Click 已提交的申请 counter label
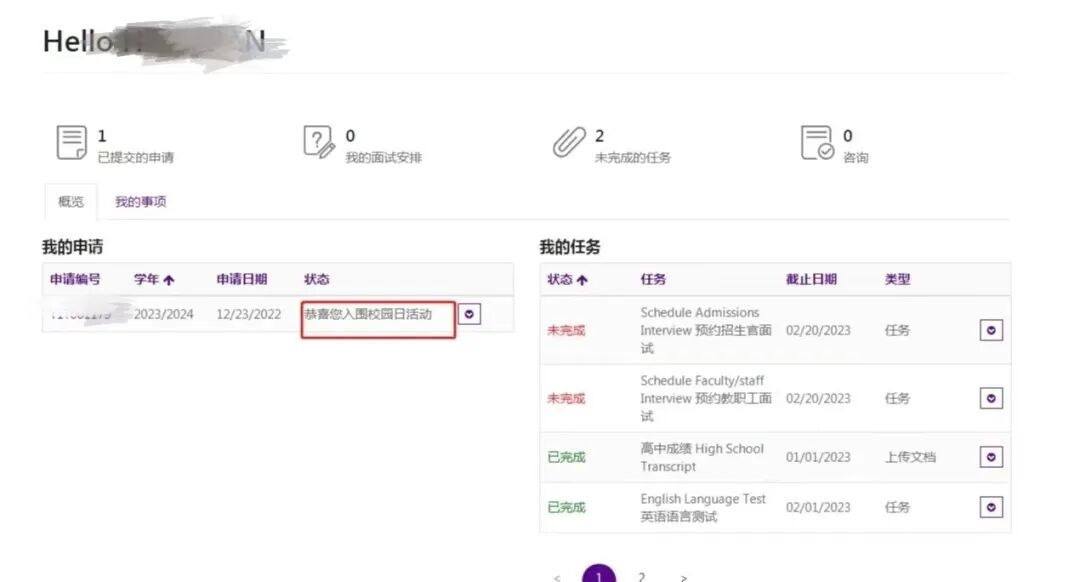The width and height of the screenshot is (1080, 582). (136, 158)
